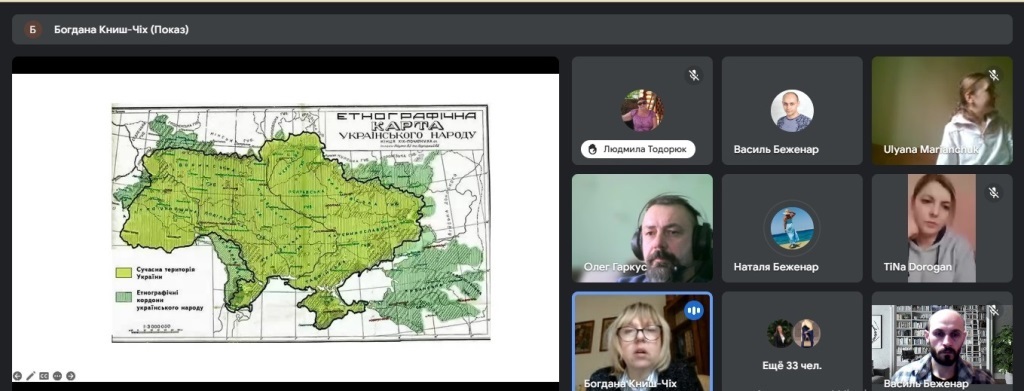This screenshot has width=1024, height=391.
Task: Select Наталя Беженар avatar tile
Action: [792, 228]
